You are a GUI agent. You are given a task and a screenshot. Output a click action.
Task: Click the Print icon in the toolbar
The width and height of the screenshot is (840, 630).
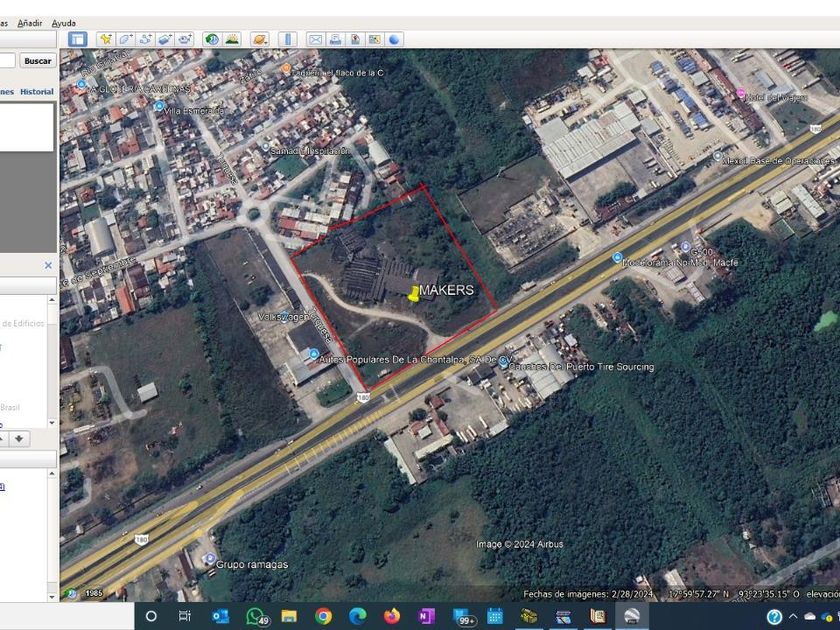point(335,39)
